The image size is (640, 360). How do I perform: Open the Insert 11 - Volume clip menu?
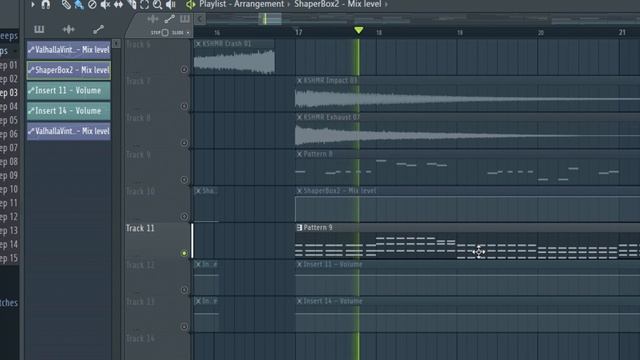[299, 264]
